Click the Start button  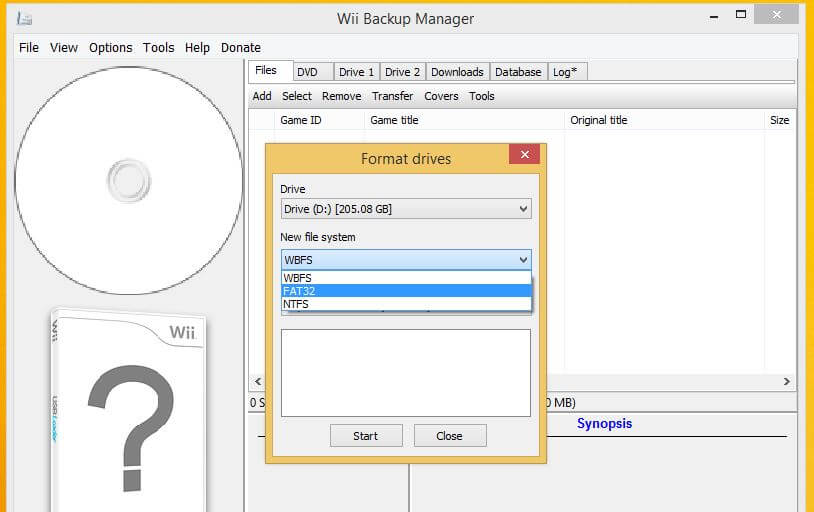pyautogui.click(x=366, y=436)
